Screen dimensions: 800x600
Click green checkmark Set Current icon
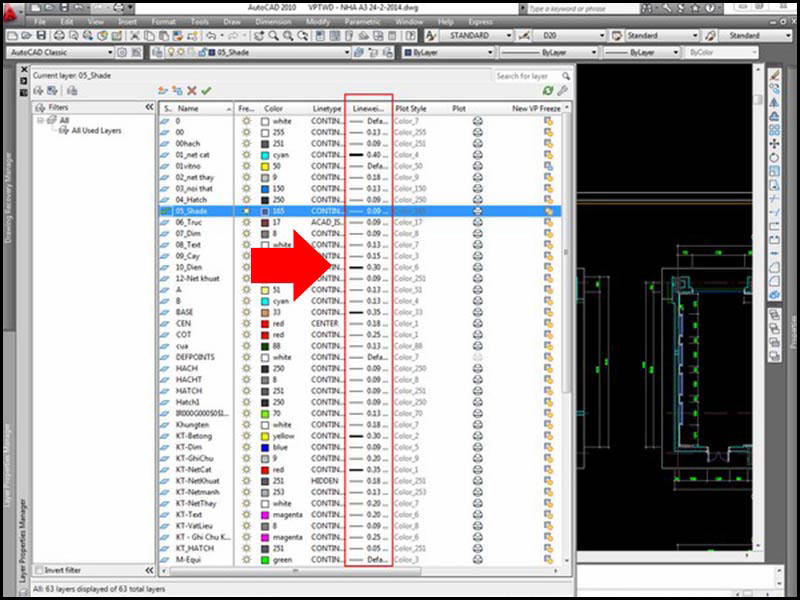[206, 91]
